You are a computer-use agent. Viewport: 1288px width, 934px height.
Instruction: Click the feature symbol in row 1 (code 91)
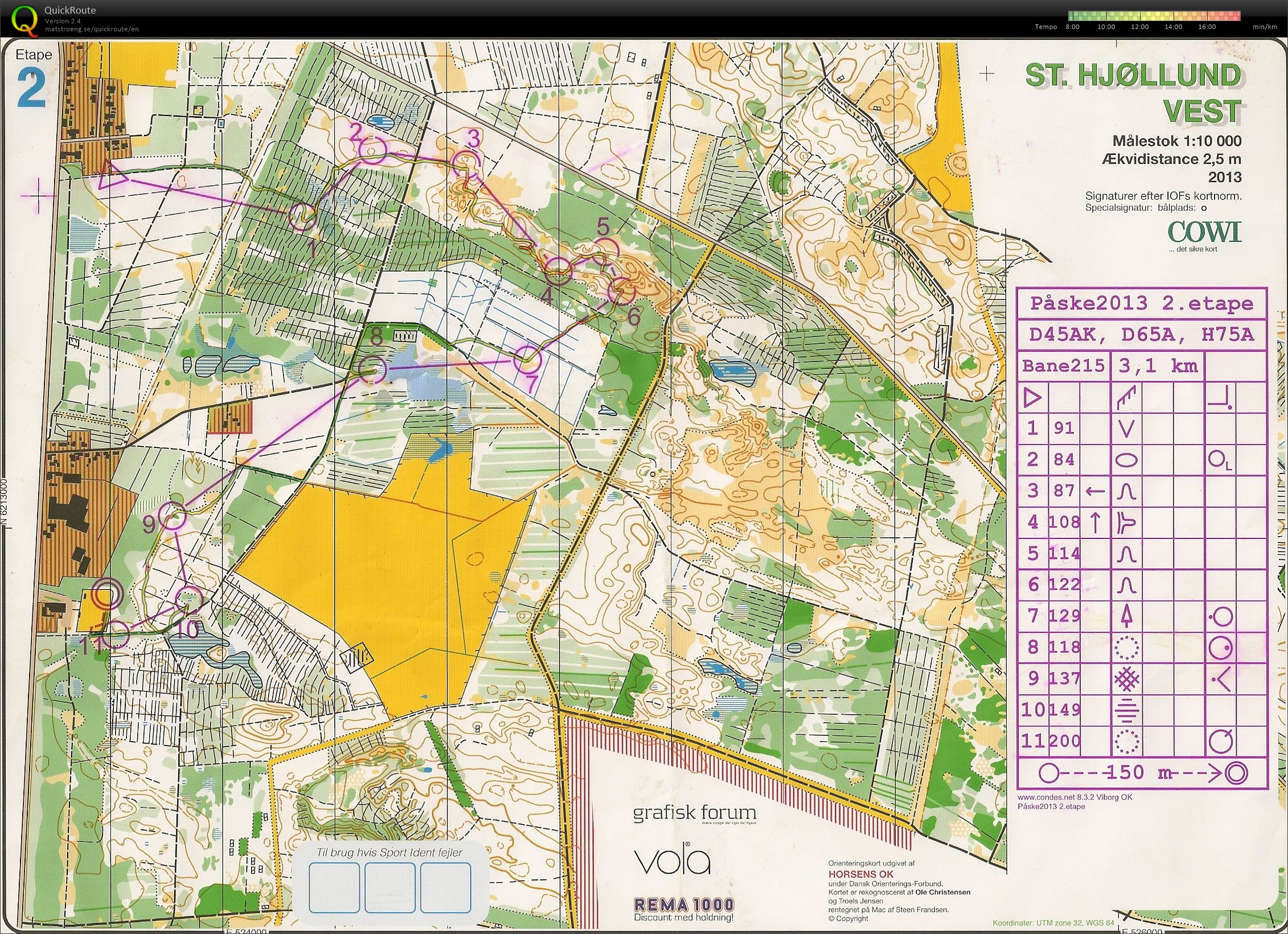(x=1126, y=428)
